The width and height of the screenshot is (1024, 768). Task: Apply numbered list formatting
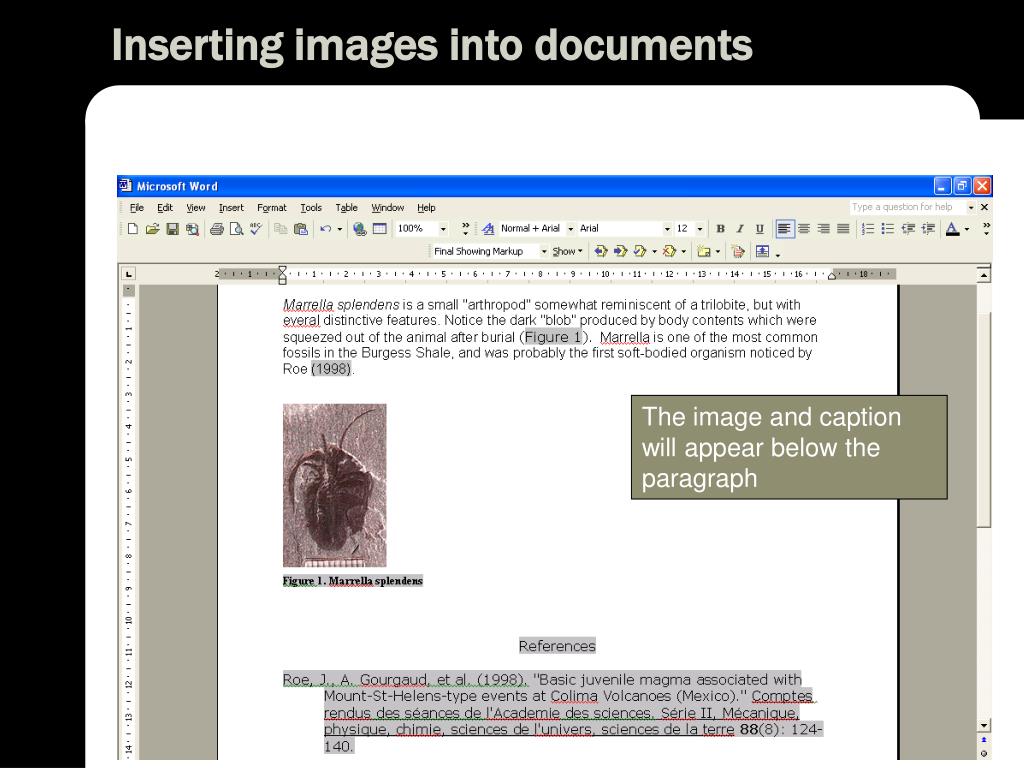[x=868, y=229]
